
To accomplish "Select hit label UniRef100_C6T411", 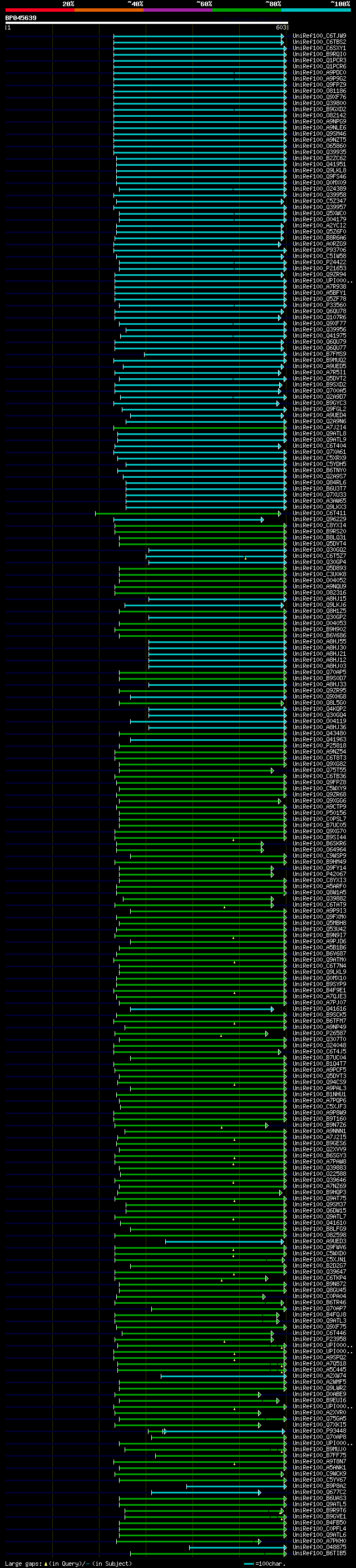I will point(319,513).
